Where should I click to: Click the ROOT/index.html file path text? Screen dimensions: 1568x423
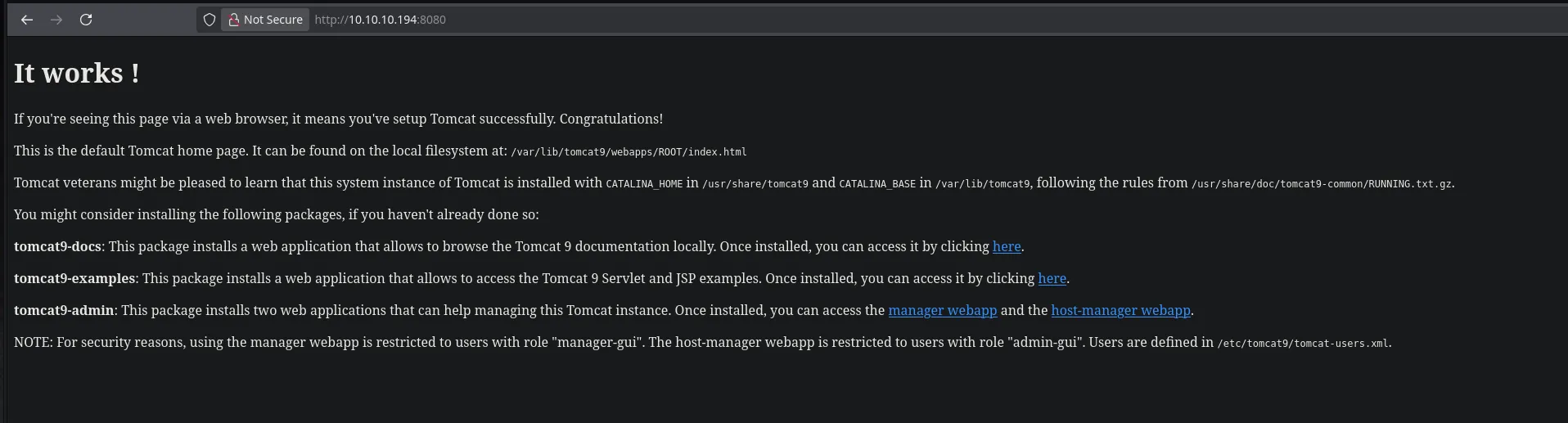point(629,152)
